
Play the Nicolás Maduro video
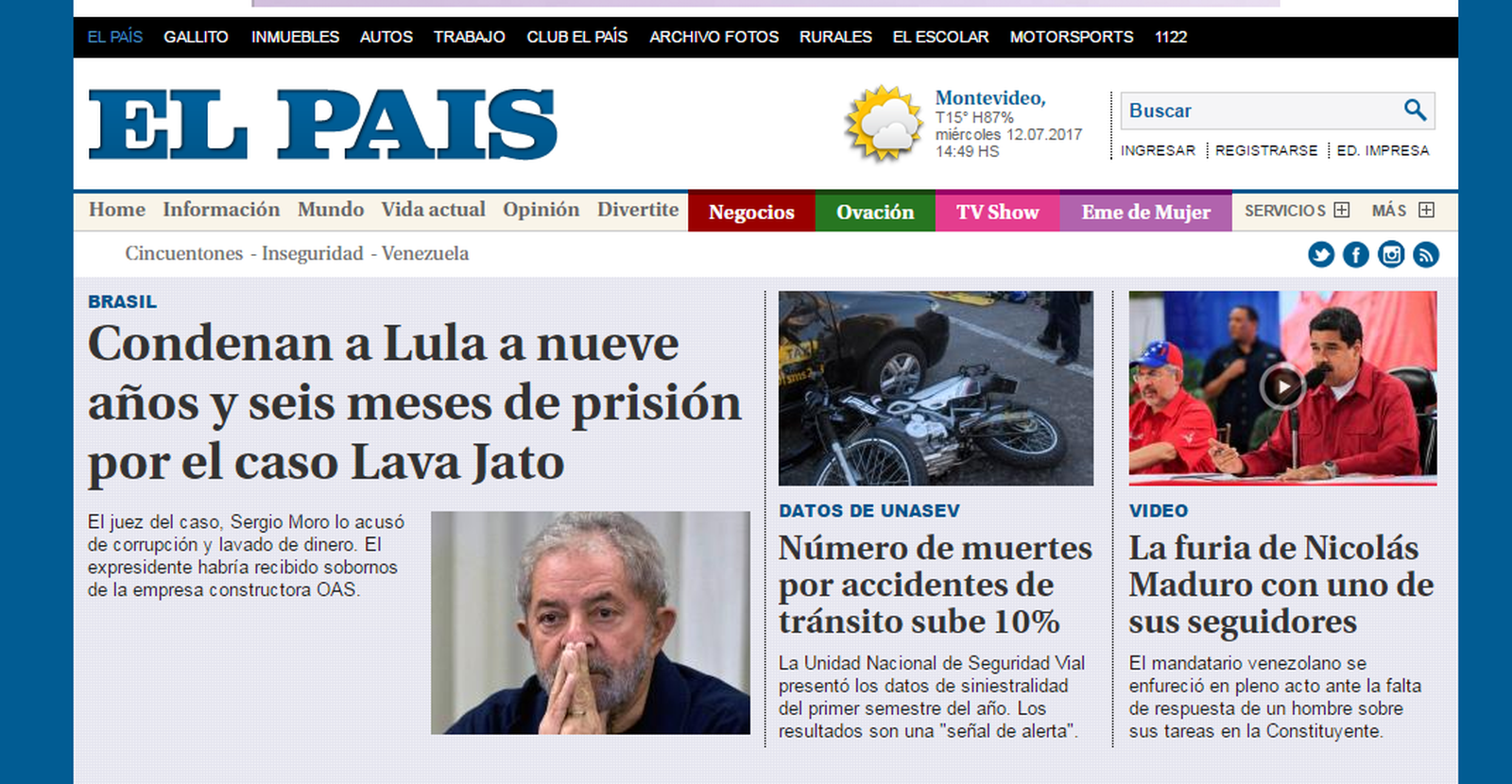[1282, 386]
